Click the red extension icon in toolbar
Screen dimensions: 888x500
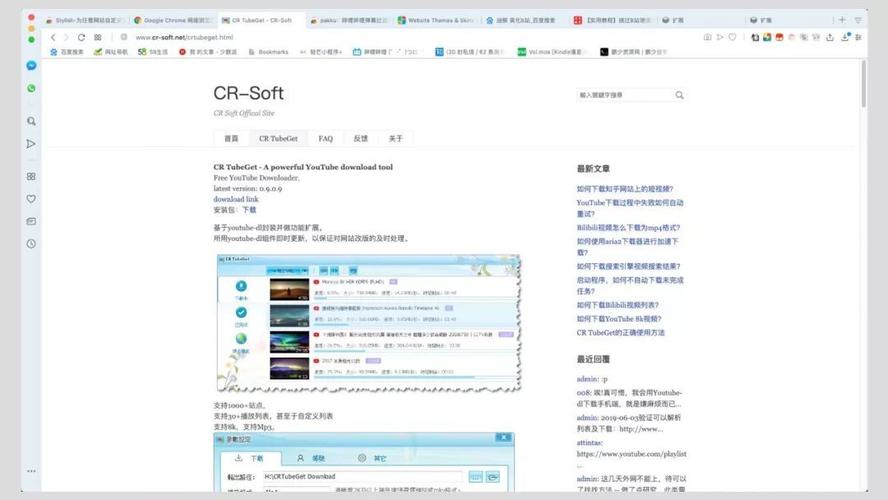779,37
